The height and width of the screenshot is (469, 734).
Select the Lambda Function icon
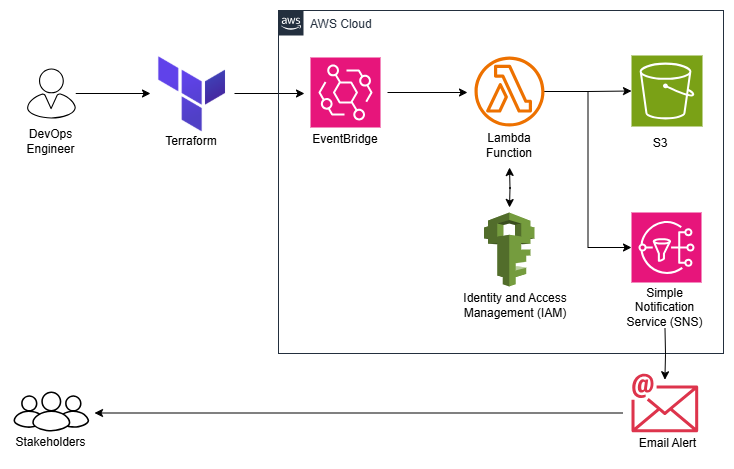point(509,92)
